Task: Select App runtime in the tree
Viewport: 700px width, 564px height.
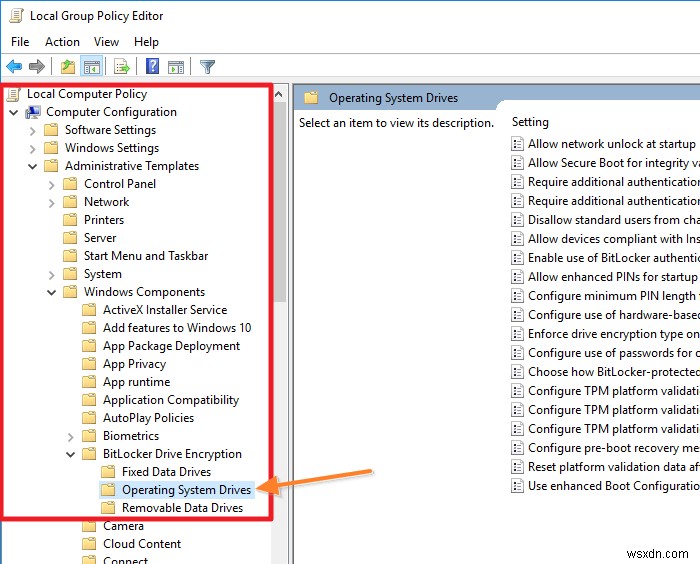Action: click(136, 382)
